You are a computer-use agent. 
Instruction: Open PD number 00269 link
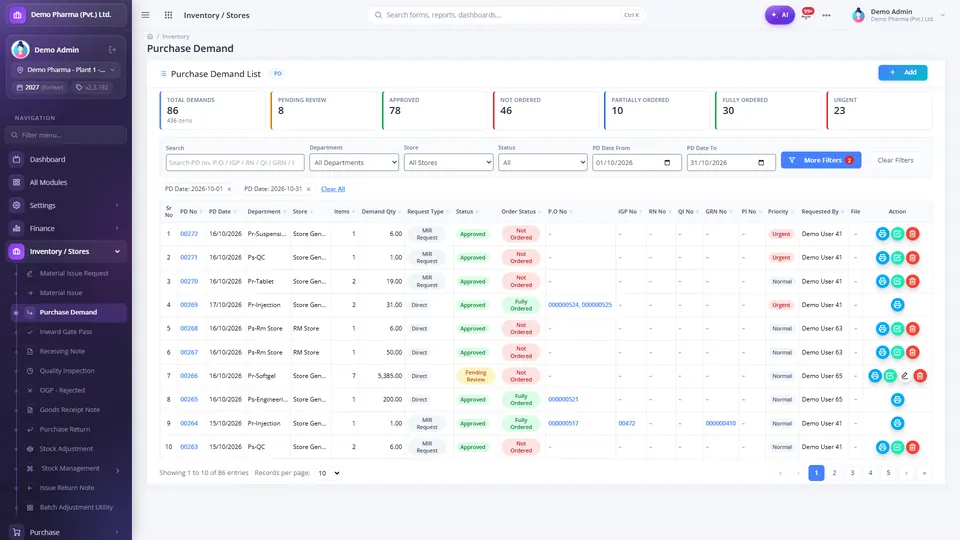[x=189, y=305]
